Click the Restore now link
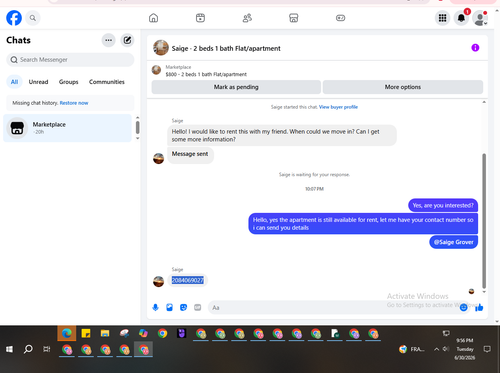Viewport: 500px width, 373px height. (74, 103)
